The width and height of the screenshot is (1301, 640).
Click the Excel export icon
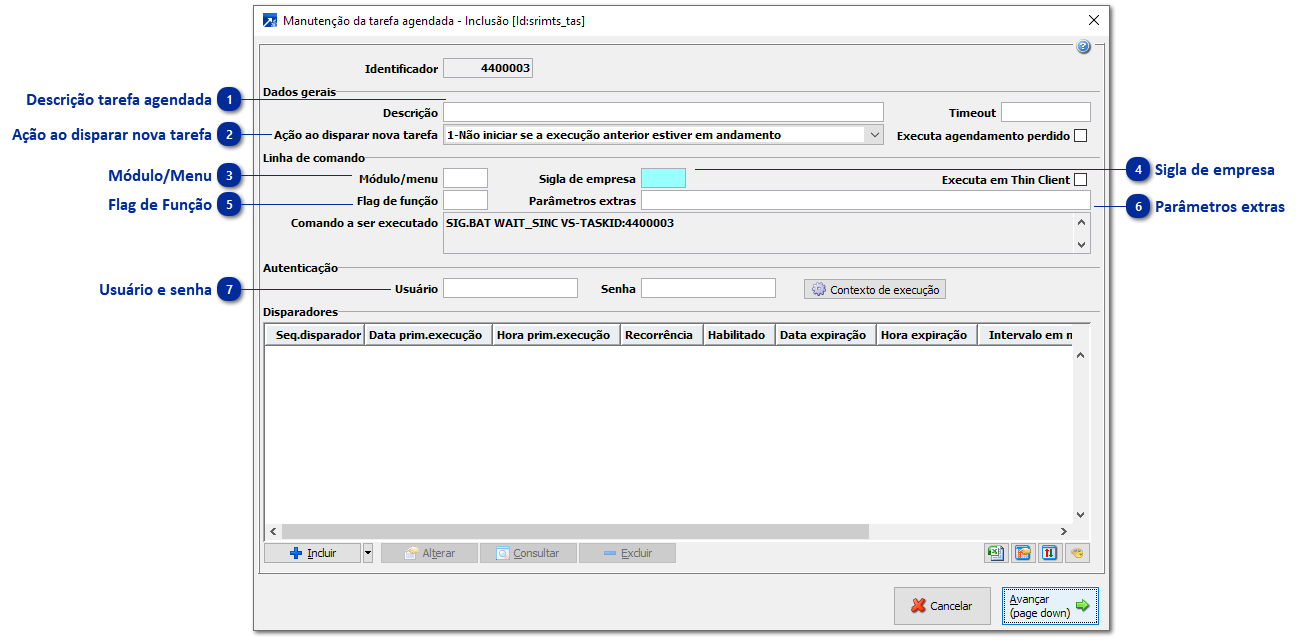pyautogui.click(x=995, y=553)
